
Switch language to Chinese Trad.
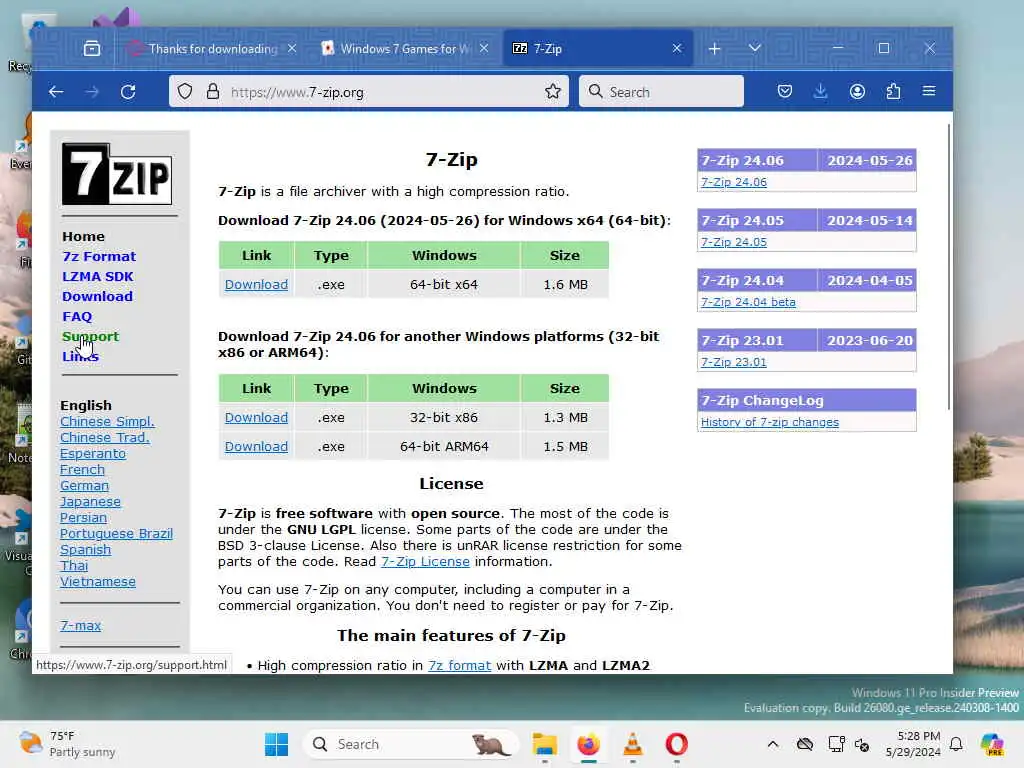click(x=104, y=438)
